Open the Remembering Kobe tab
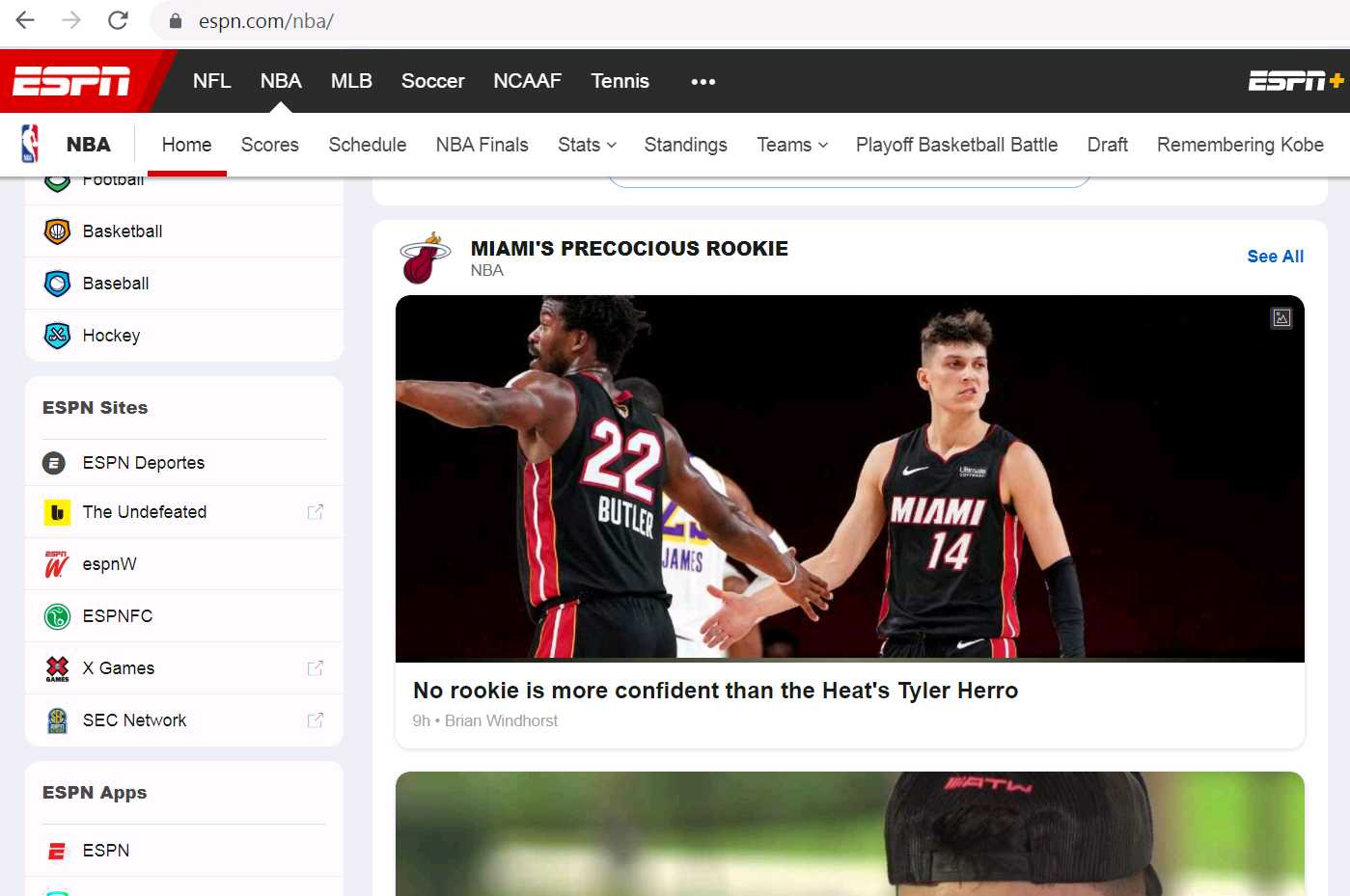This screenshot has height=896, width=1350. click(x=1240, y=145)
